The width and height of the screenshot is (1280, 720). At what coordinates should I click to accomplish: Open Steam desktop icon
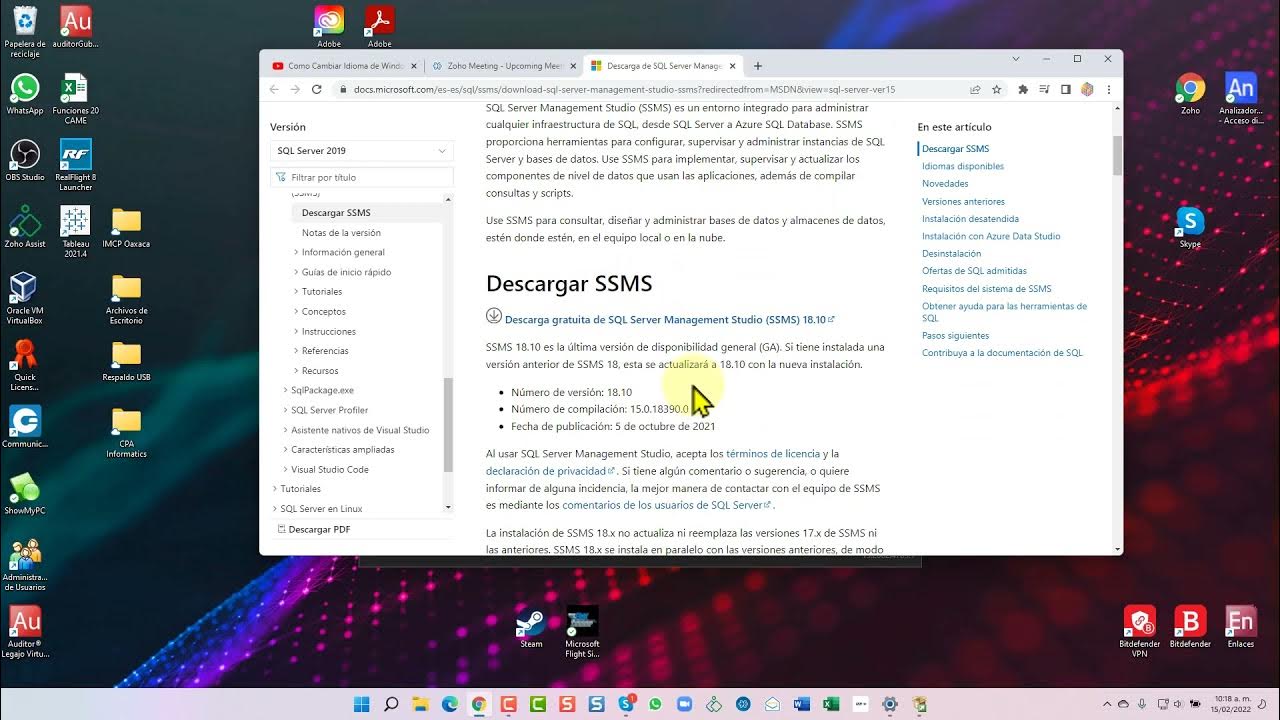[x=531, y=628]
